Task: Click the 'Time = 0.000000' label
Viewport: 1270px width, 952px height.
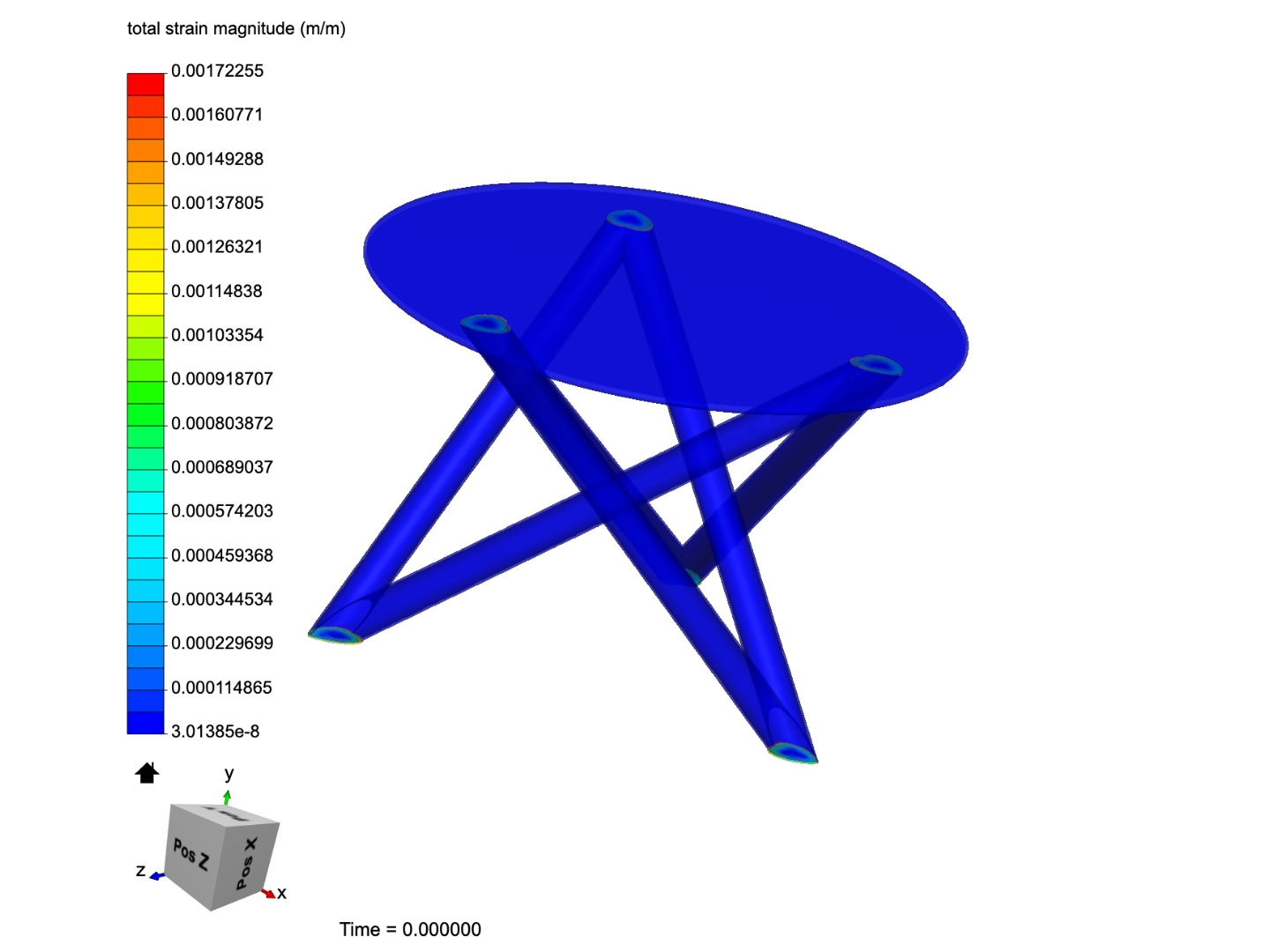Action: [410, 929]
